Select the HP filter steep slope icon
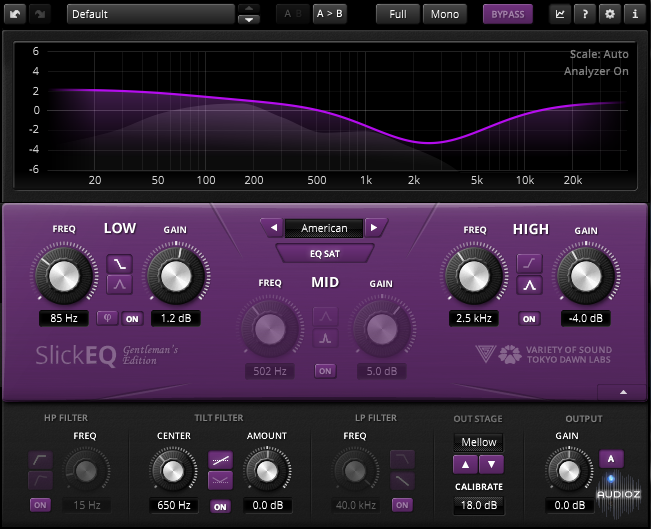This screenshot has width=651, height=529. [40, 460]
